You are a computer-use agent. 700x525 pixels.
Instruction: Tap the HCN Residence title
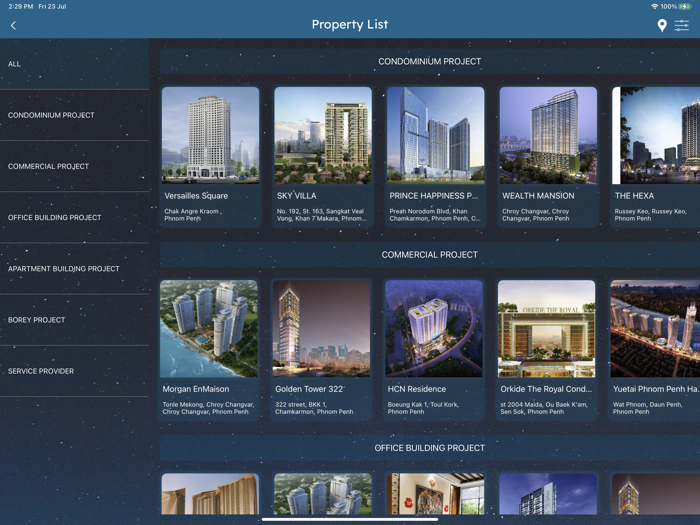417,389
